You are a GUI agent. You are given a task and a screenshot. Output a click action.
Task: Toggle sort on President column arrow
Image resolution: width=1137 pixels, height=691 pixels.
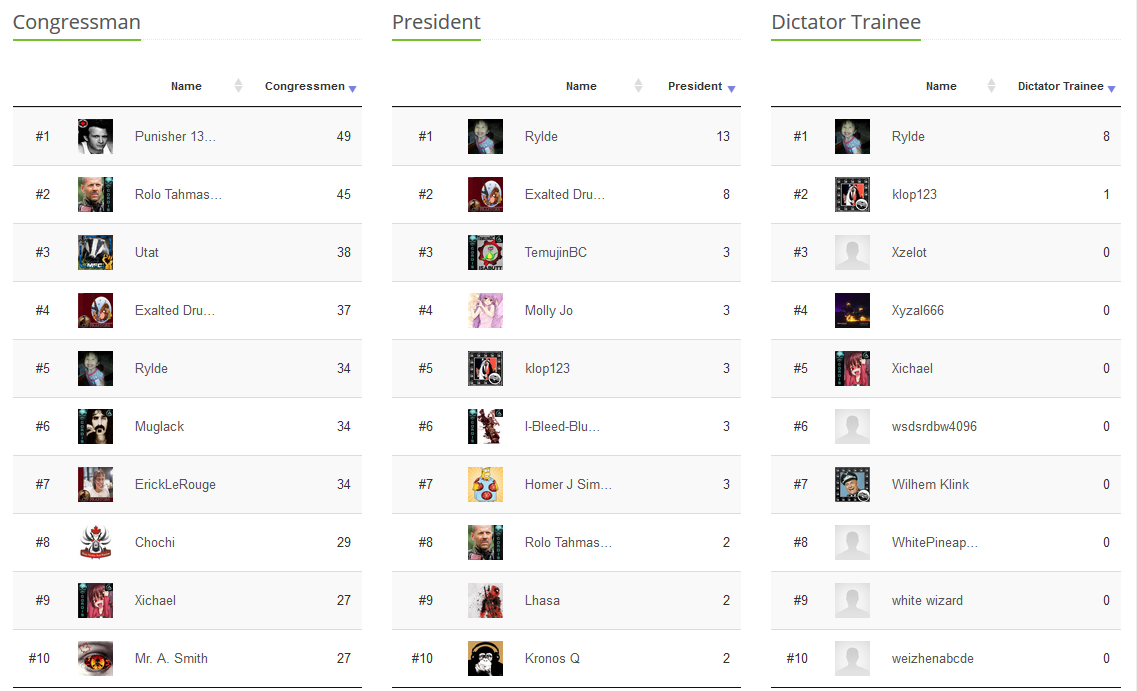731,88
